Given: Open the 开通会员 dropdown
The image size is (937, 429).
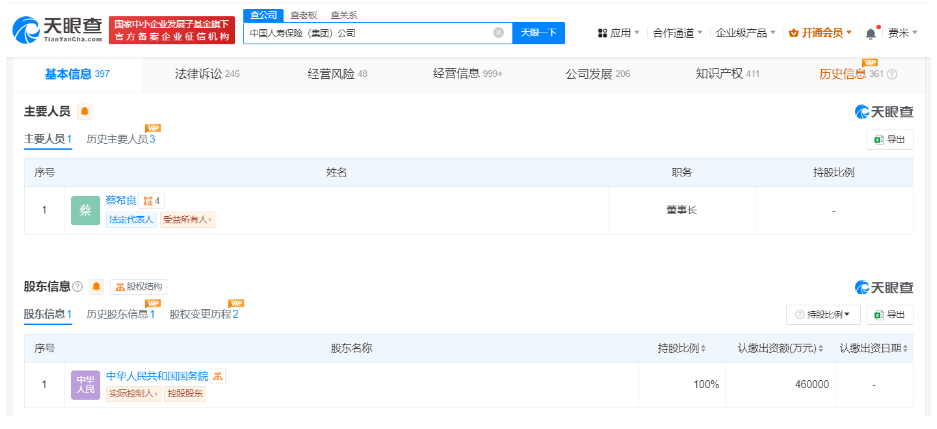Looking at the screenshot, I should 820,33.
